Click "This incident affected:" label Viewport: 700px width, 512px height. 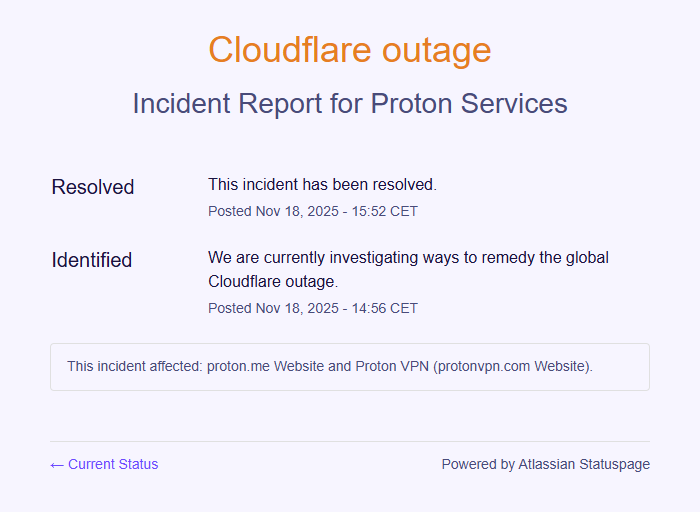[x=134, y=366]
